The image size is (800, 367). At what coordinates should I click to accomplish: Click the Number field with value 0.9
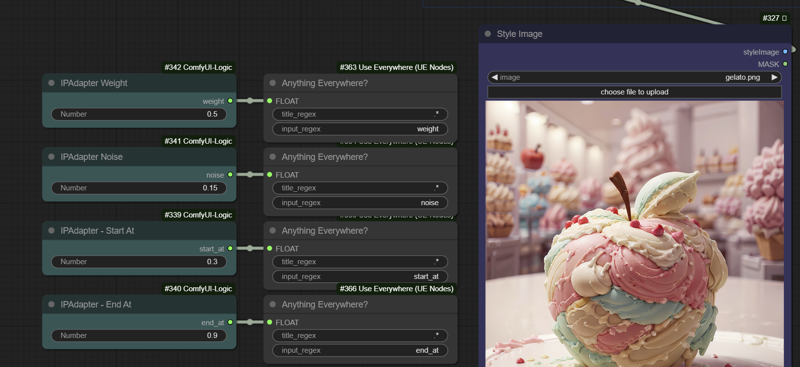pyautogui.click(x=139, y=335)
